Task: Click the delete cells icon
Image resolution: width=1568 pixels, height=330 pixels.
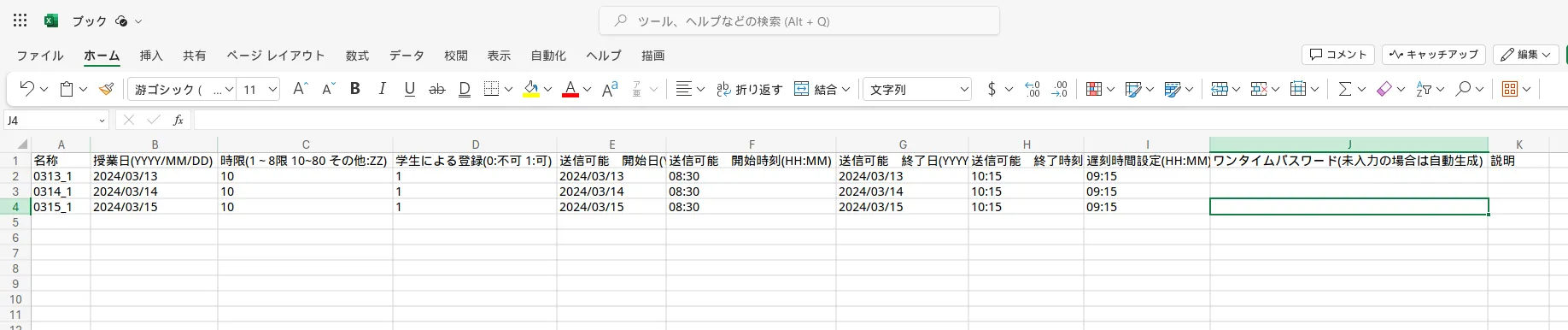Action: click(x=1259, y=89)
